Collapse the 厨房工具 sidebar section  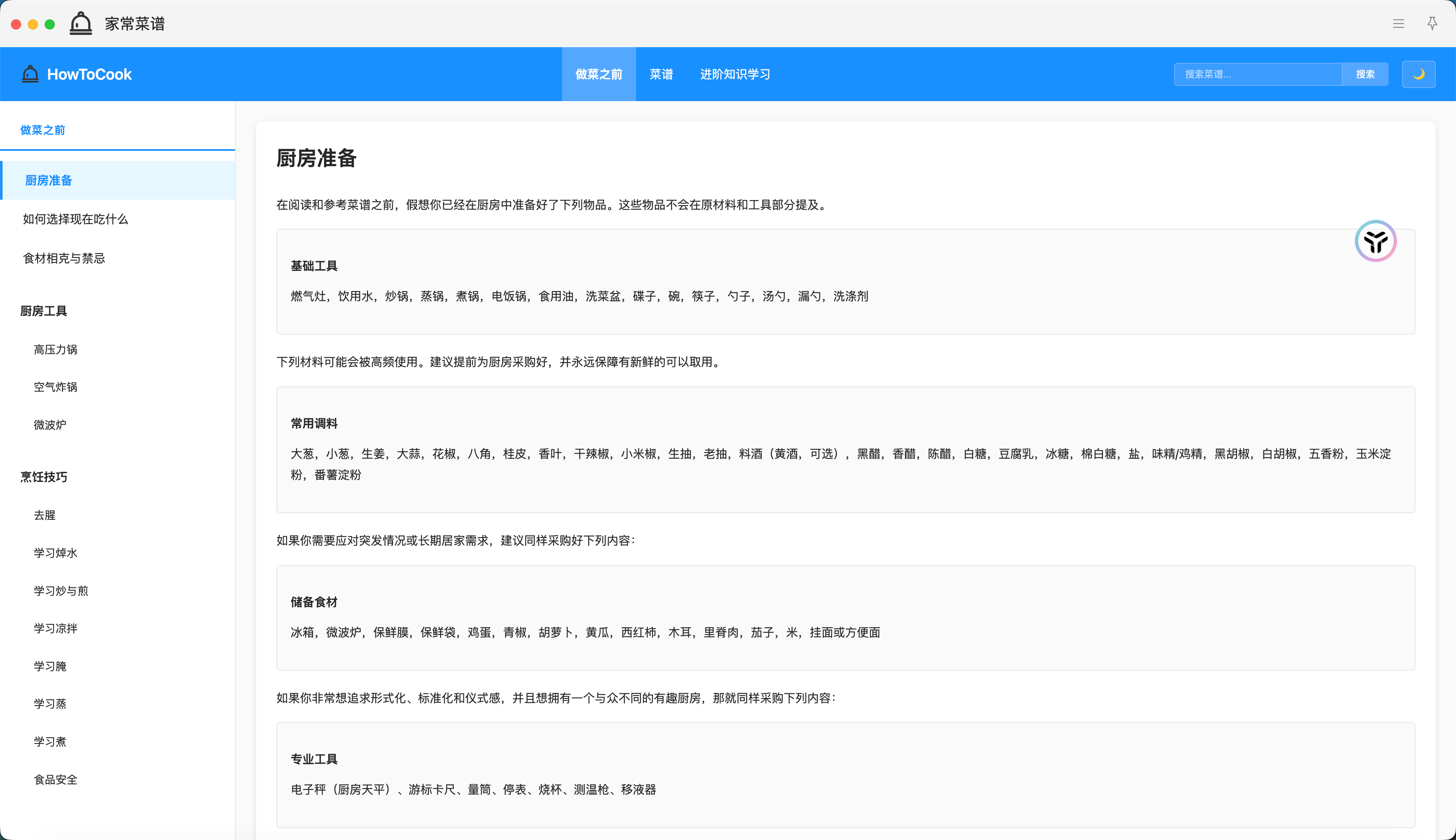pyautogui.click(x=44, y=311)
